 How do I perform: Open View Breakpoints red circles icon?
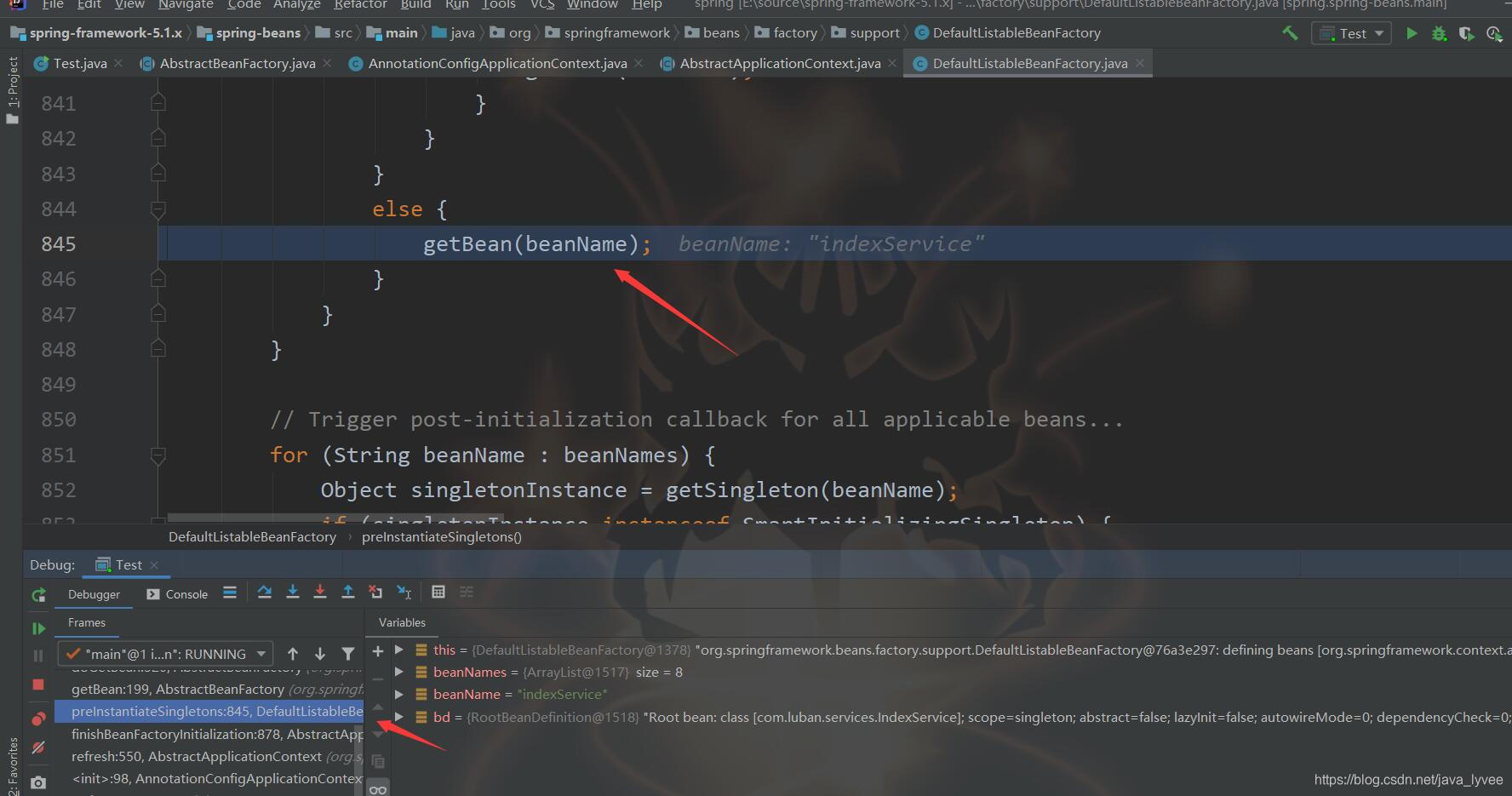[38, 719]
